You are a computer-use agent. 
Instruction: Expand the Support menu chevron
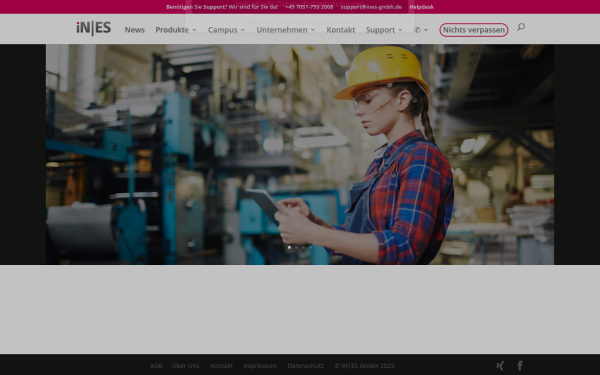[x=400, y=30]
